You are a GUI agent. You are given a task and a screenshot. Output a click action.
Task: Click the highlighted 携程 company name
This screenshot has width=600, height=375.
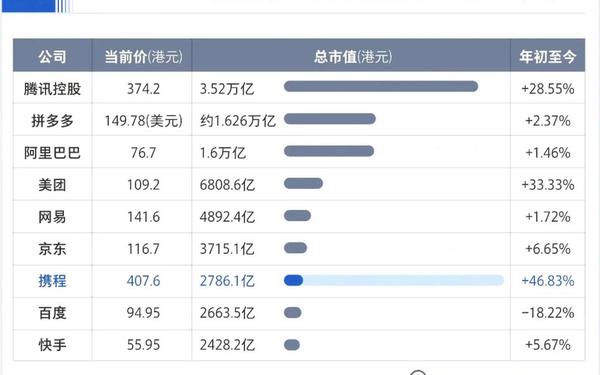click(52, 281)
